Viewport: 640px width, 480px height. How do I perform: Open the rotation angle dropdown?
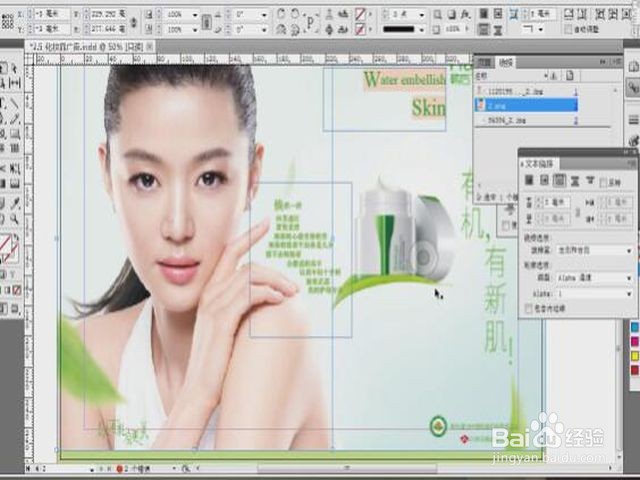[x=264, y=15]
